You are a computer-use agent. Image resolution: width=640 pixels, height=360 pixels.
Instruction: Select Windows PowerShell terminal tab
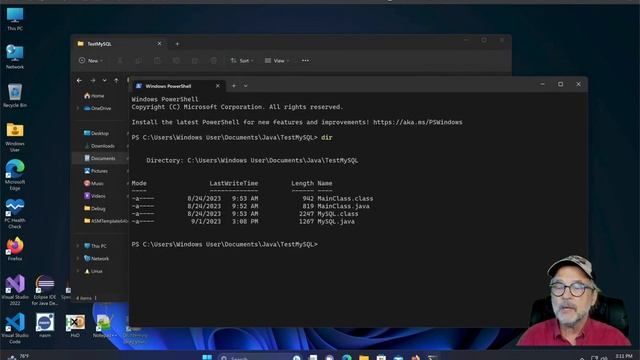tap(178, 86)
